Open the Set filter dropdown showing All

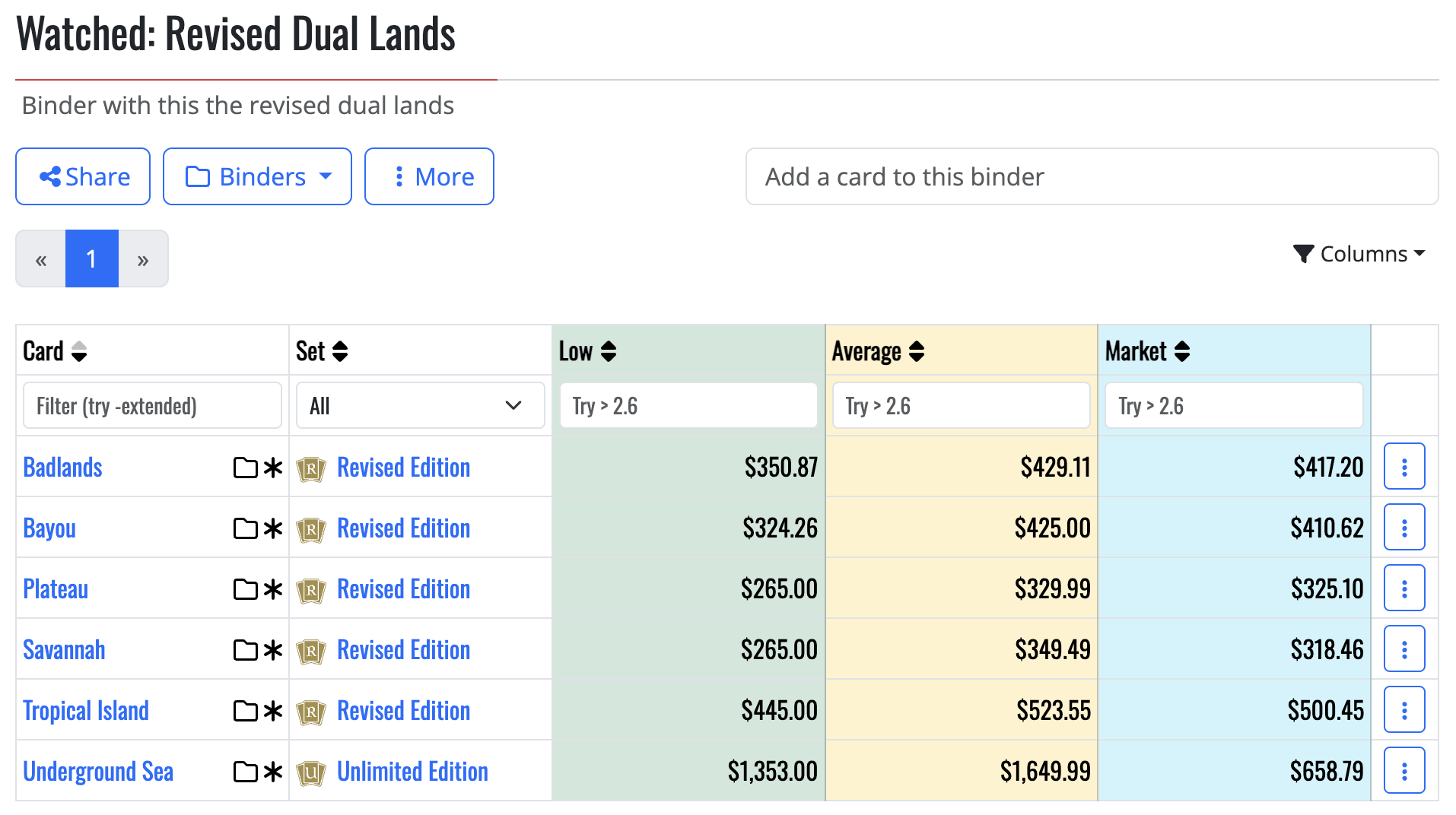pos(420,405)
